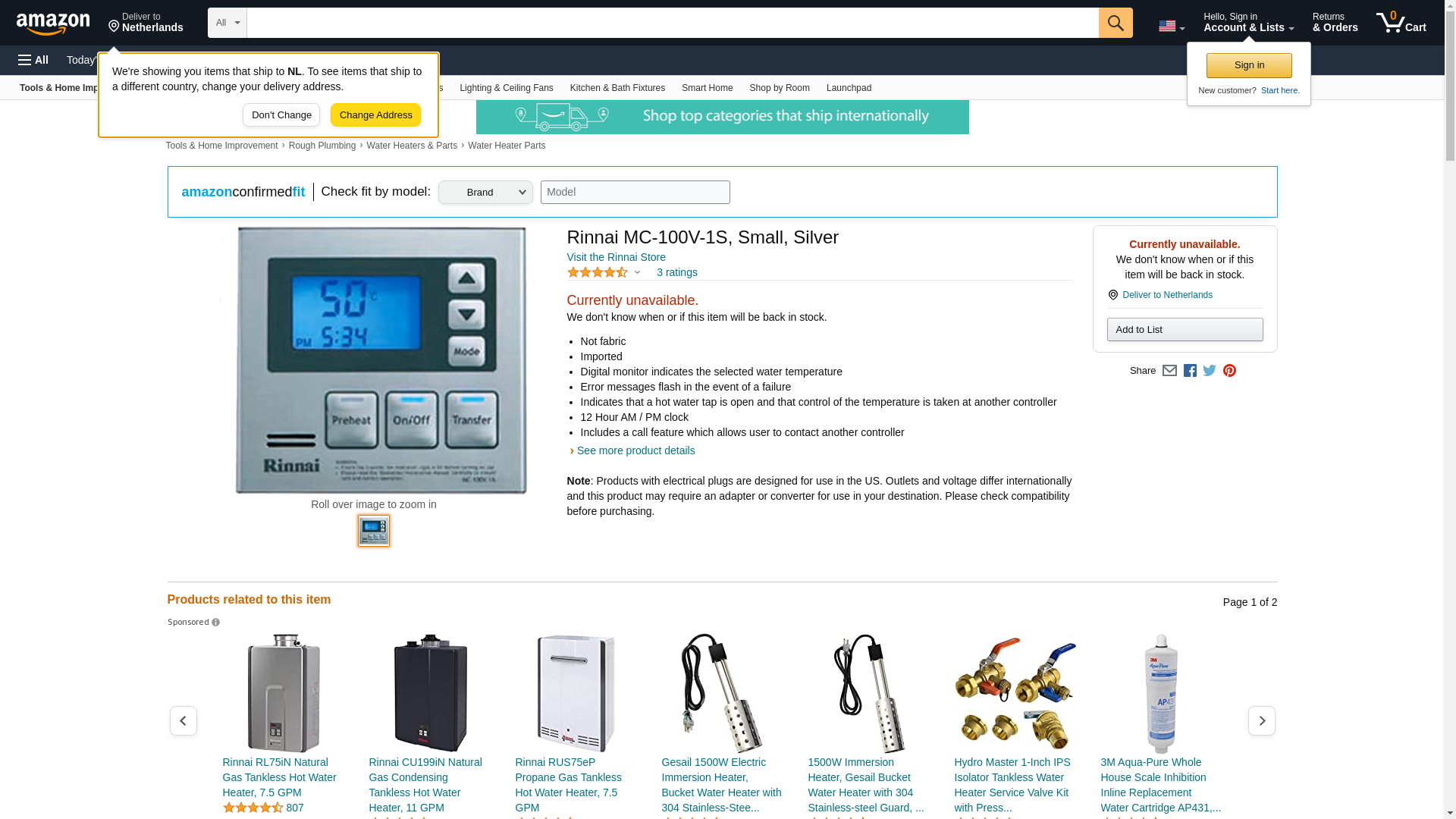Viewport: 1456px width, 819px height.
Task: Click the search magnifier button
Action: pyautogui.click(x=1116, y=23)
